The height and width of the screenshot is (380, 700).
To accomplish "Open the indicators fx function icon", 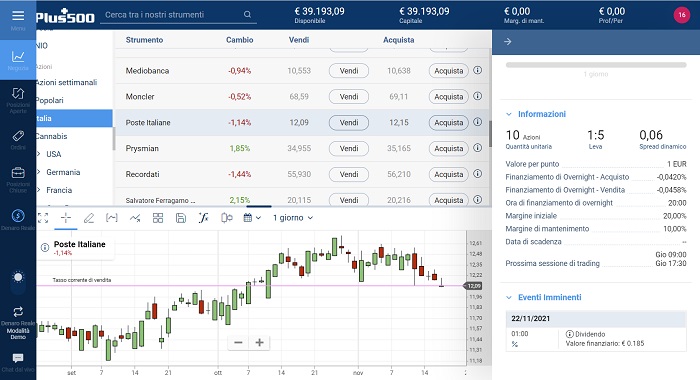I will pyautogui.click(x=204, y=218).
